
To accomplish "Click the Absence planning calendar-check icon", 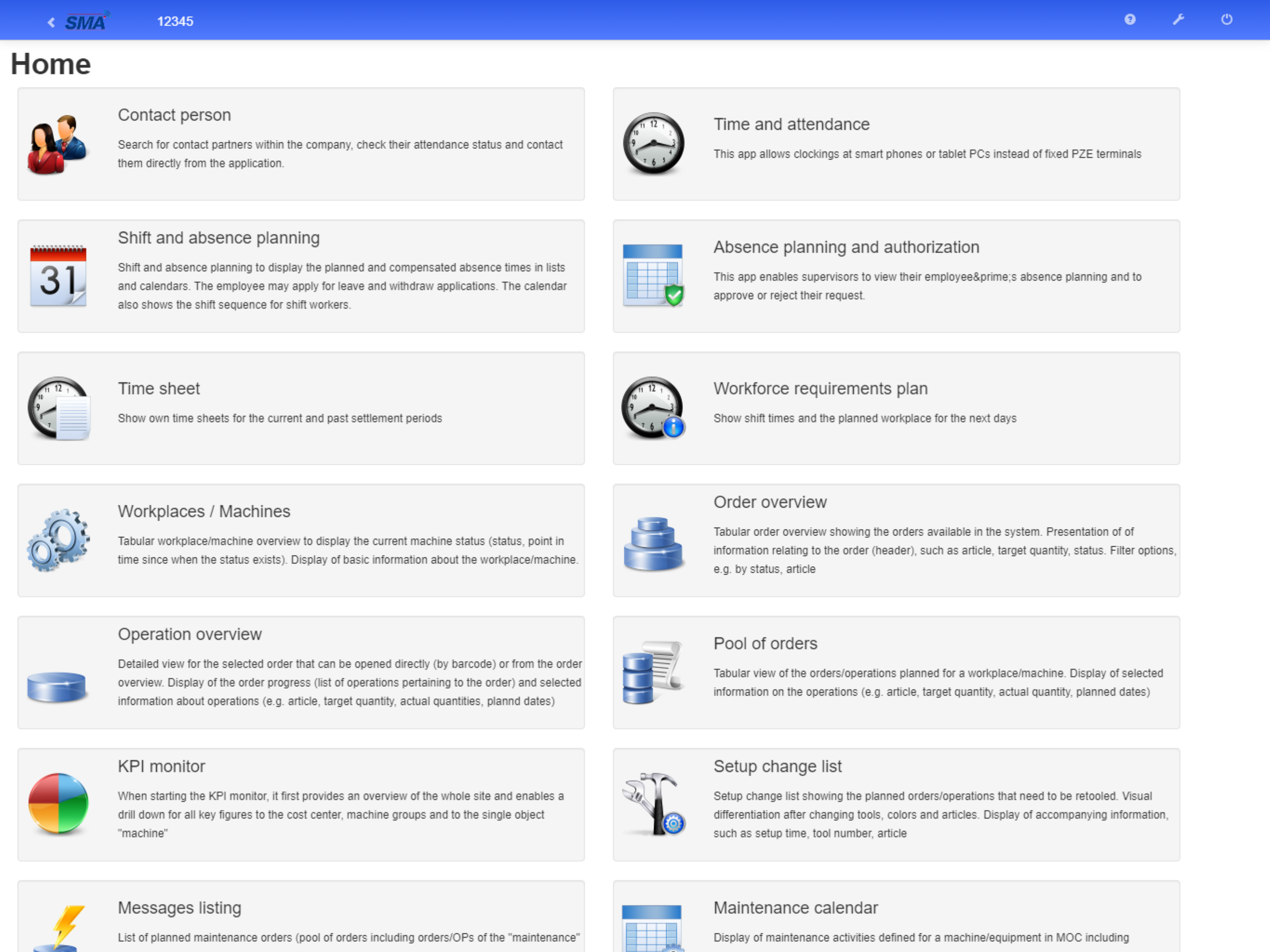I will 653,276.
